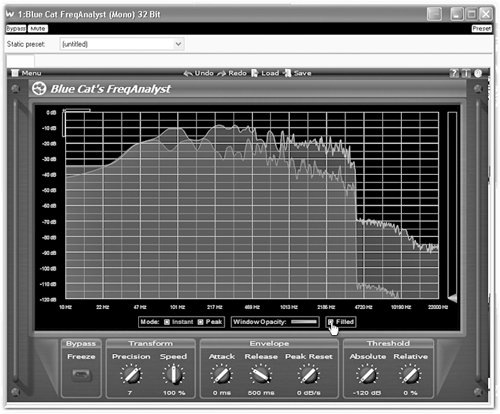Click the W host icon in title bar
Viewport: 500px width, 414px height.
[x=10, y=14]
